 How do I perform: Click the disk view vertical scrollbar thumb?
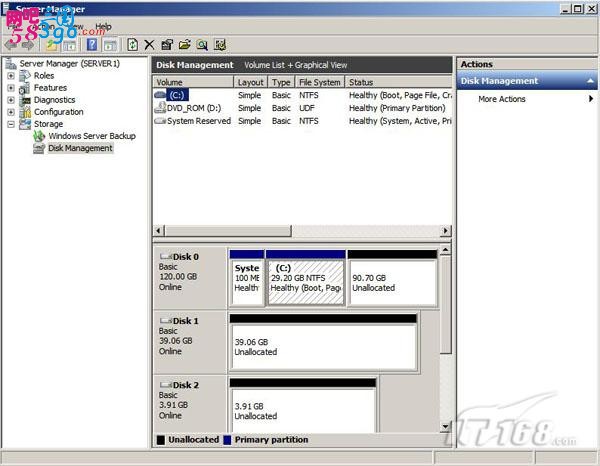[445, 305]
